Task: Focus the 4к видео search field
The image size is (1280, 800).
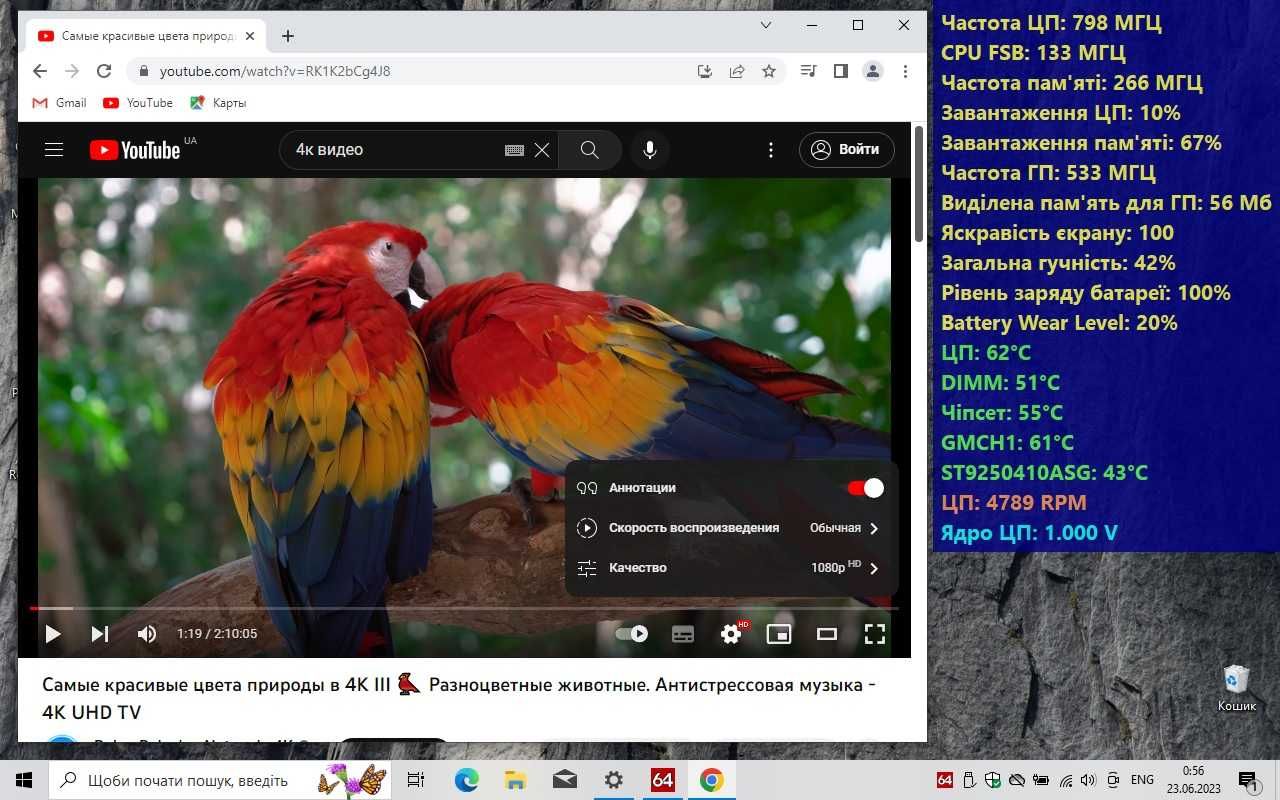Action: pos(395,150)
